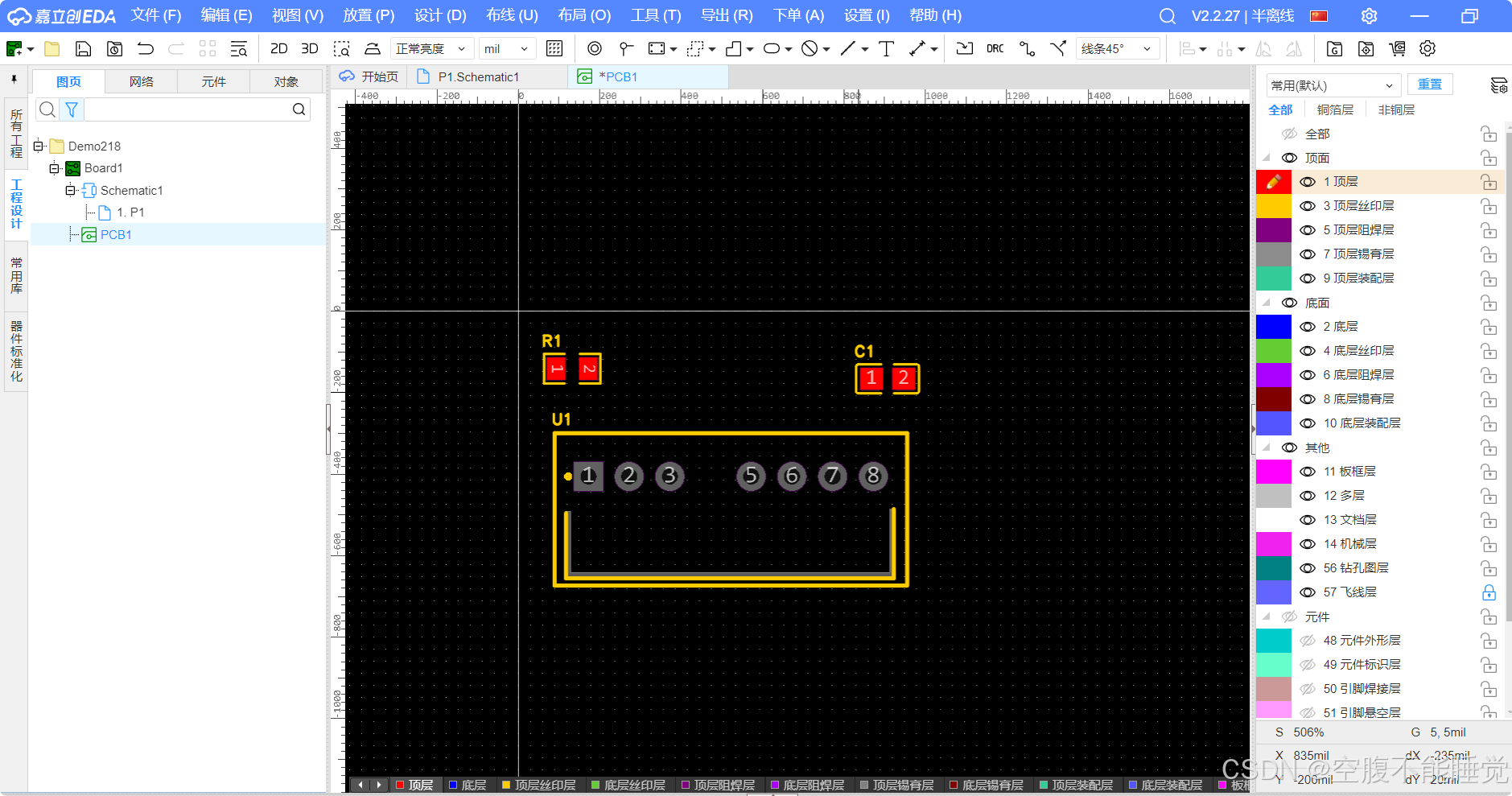Image resolution: width=1512 pixels, height=796 pixels.
Task: Click the Gerber export folder icon
Action: click(1334, 49)
